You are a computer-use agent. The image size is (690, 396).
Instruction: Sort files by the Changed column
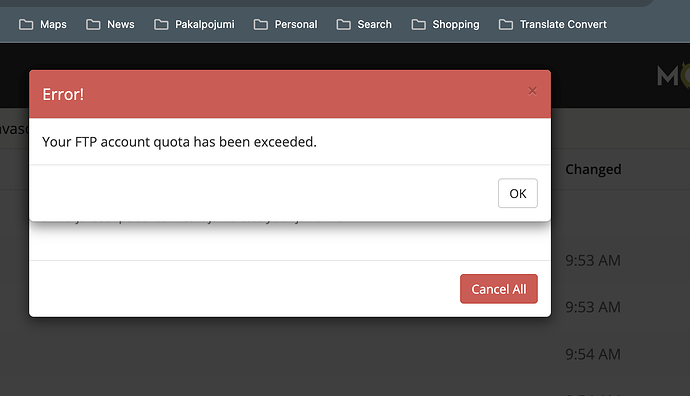(x=593, y=169)
